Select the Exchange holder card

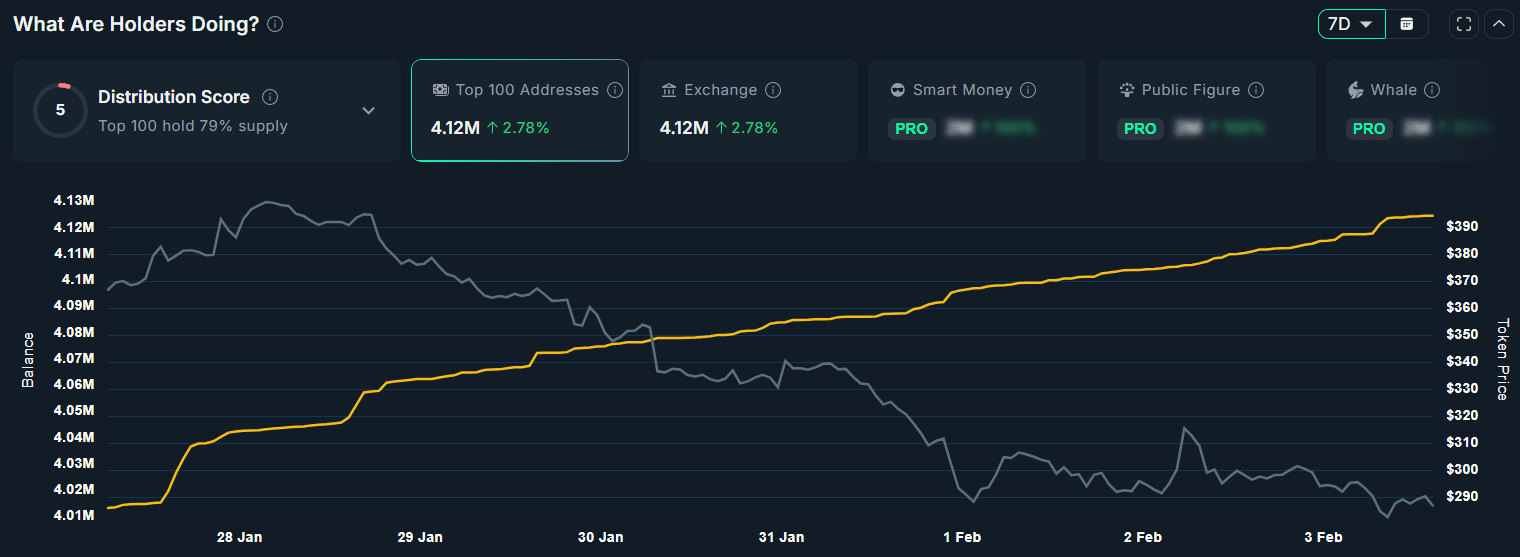(x=747, y=110)
